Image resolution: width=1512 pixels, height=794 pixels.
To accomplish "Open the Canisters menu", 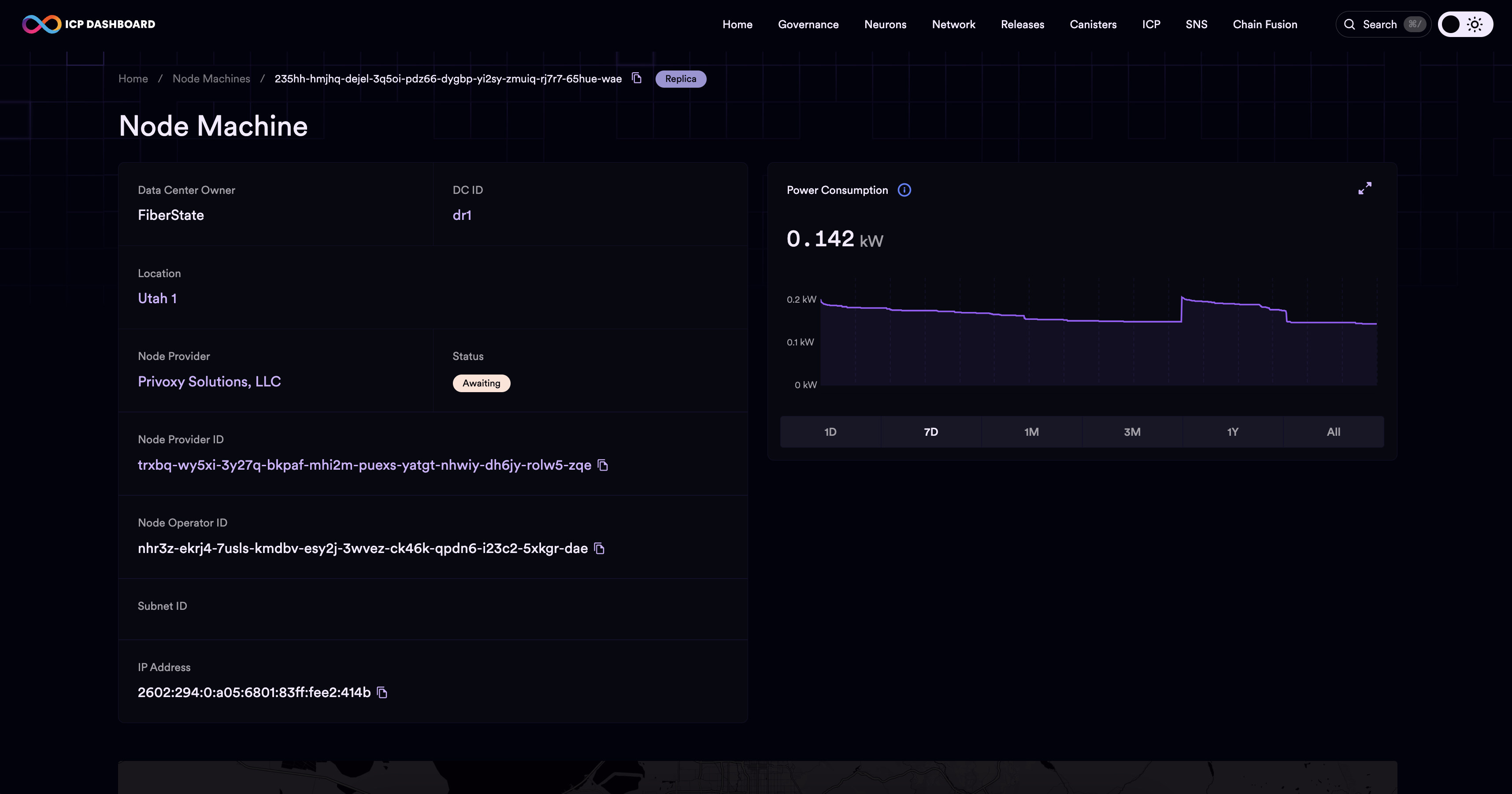I will click(1093, 24).
